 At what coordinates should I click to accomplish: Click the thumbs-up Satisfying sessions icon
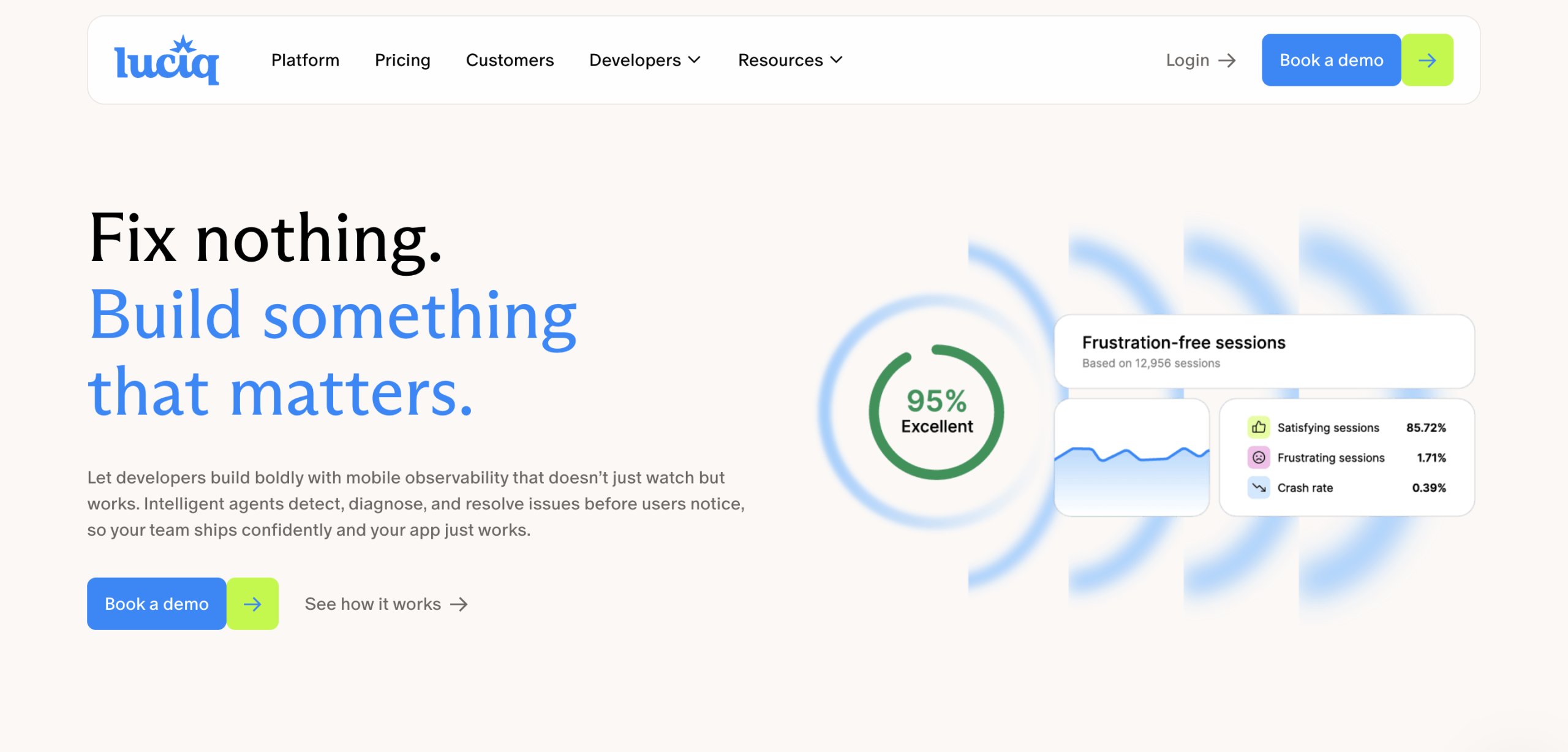click(1258, 427)
